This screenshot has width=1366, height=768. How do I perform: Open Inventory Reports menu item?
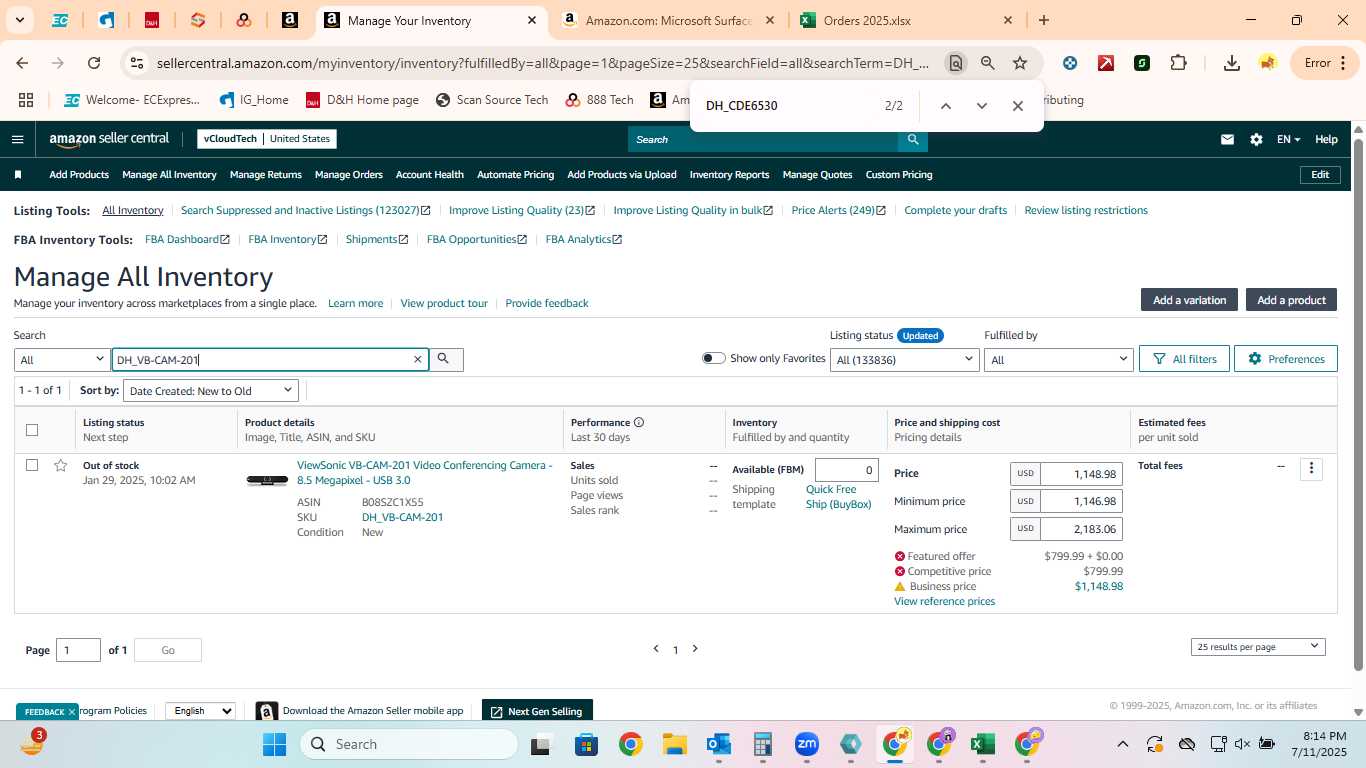729,174
